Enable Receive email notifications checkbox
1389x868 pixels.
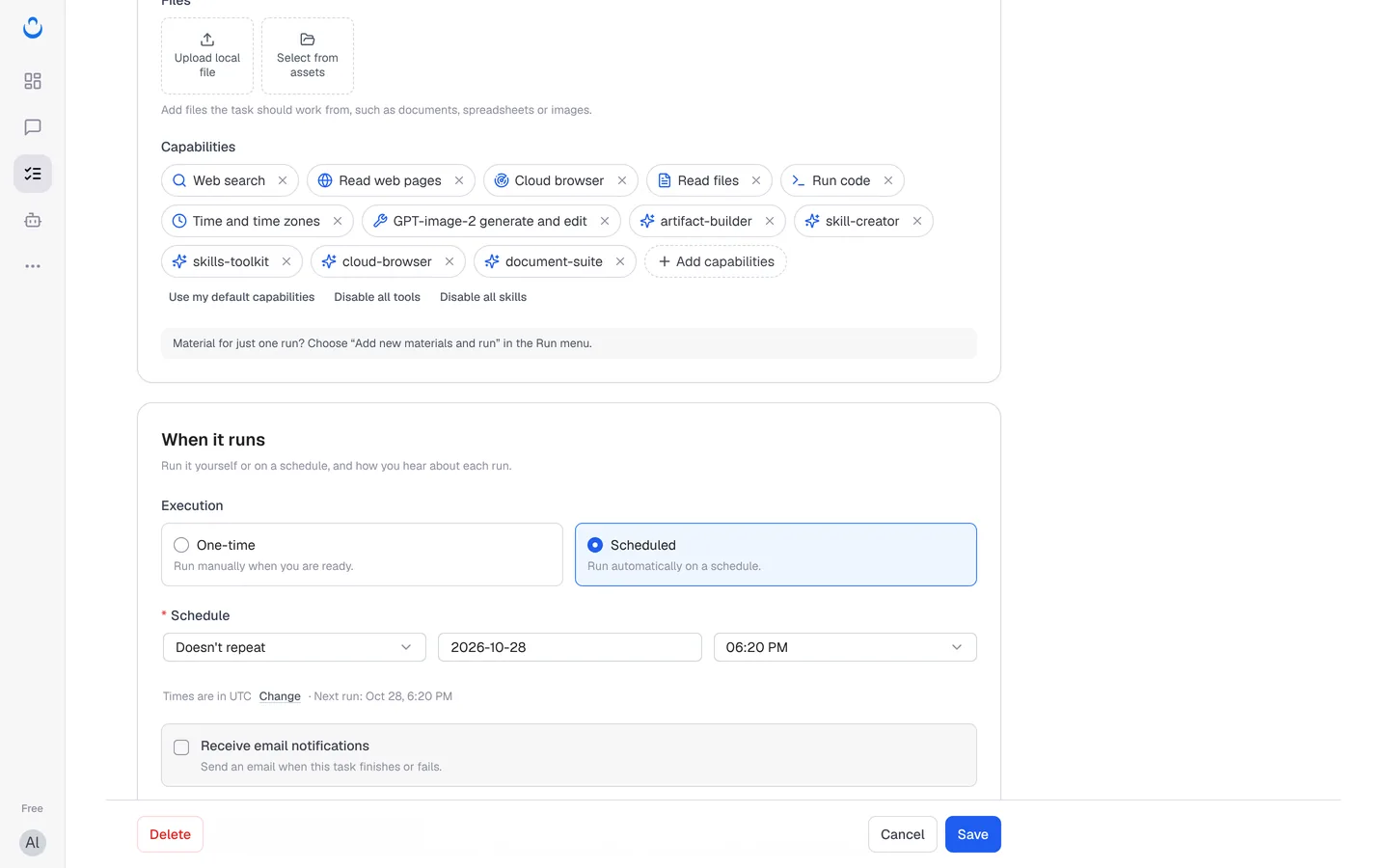tap(181, 747)
